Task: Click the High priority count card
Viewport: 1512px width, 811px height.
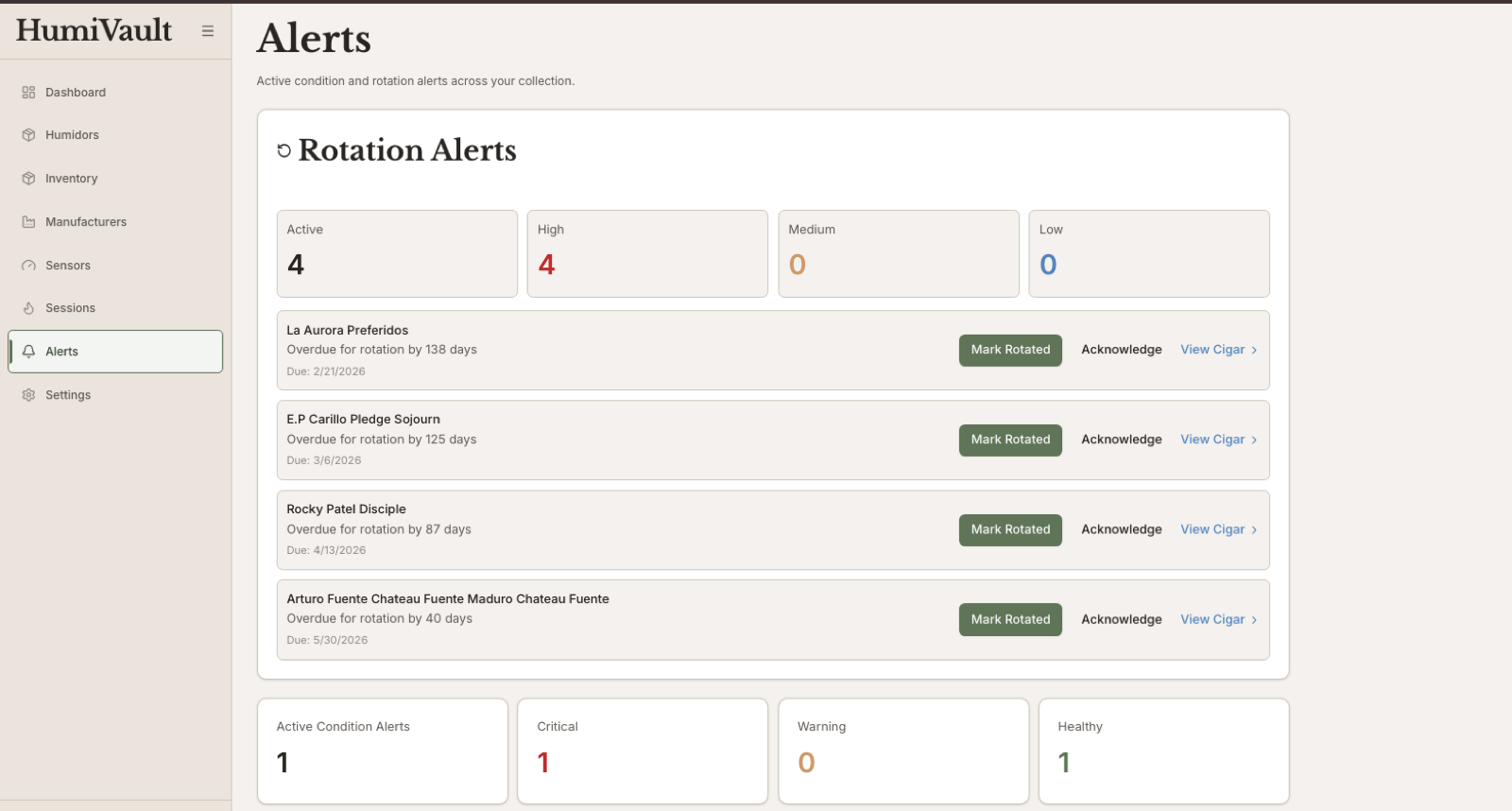Action: tap(647, 253)
